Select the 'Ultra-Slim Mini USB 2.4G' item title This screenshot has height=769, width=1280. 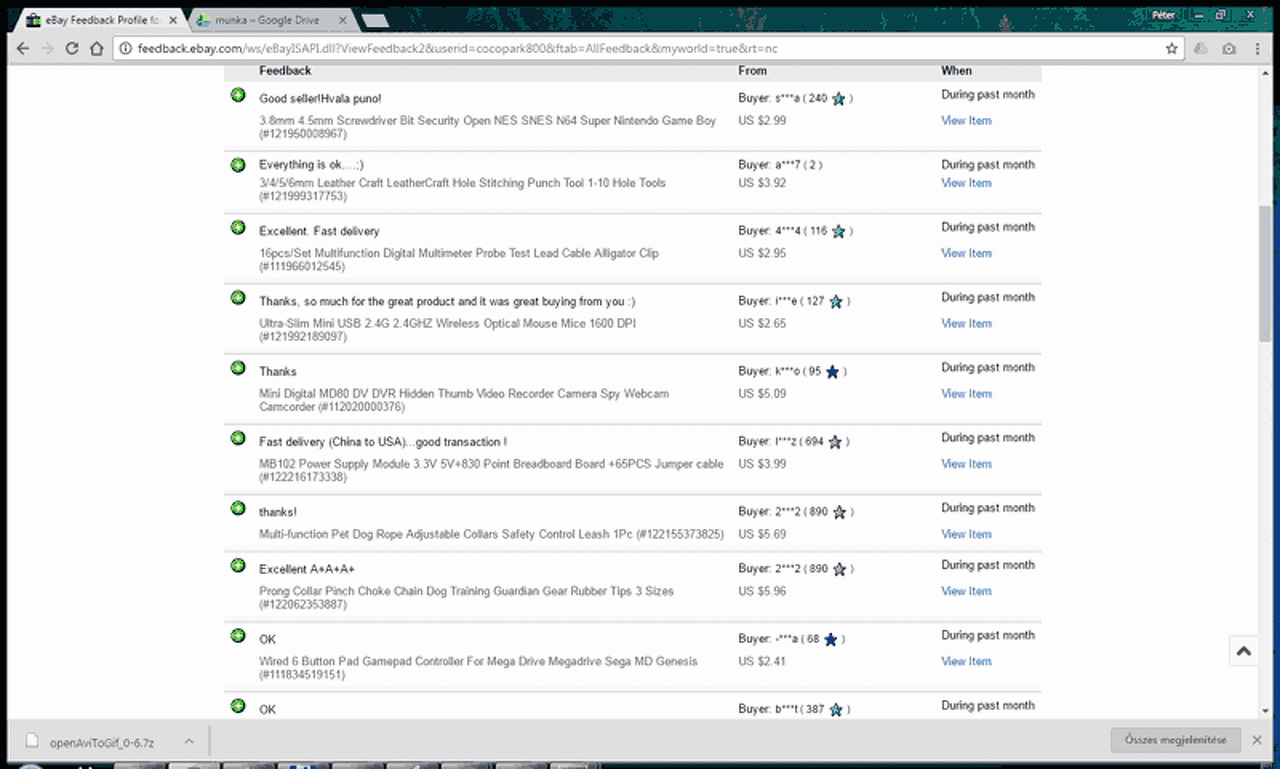(447, 330)
